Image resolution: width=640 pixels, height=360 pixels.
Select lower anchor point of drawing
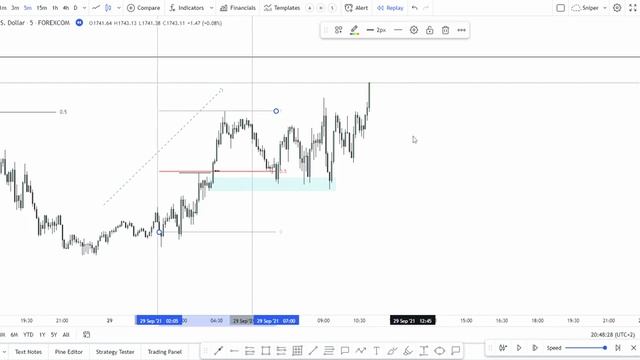(x=160, y=232)
